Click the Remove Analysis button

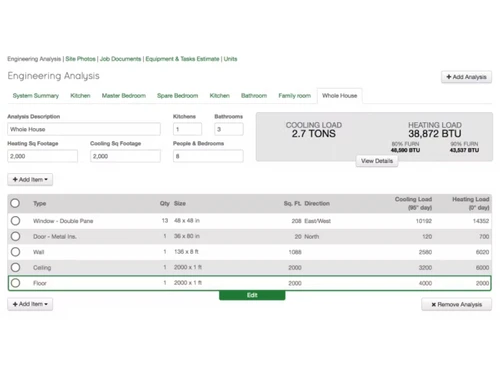(456, 304)
